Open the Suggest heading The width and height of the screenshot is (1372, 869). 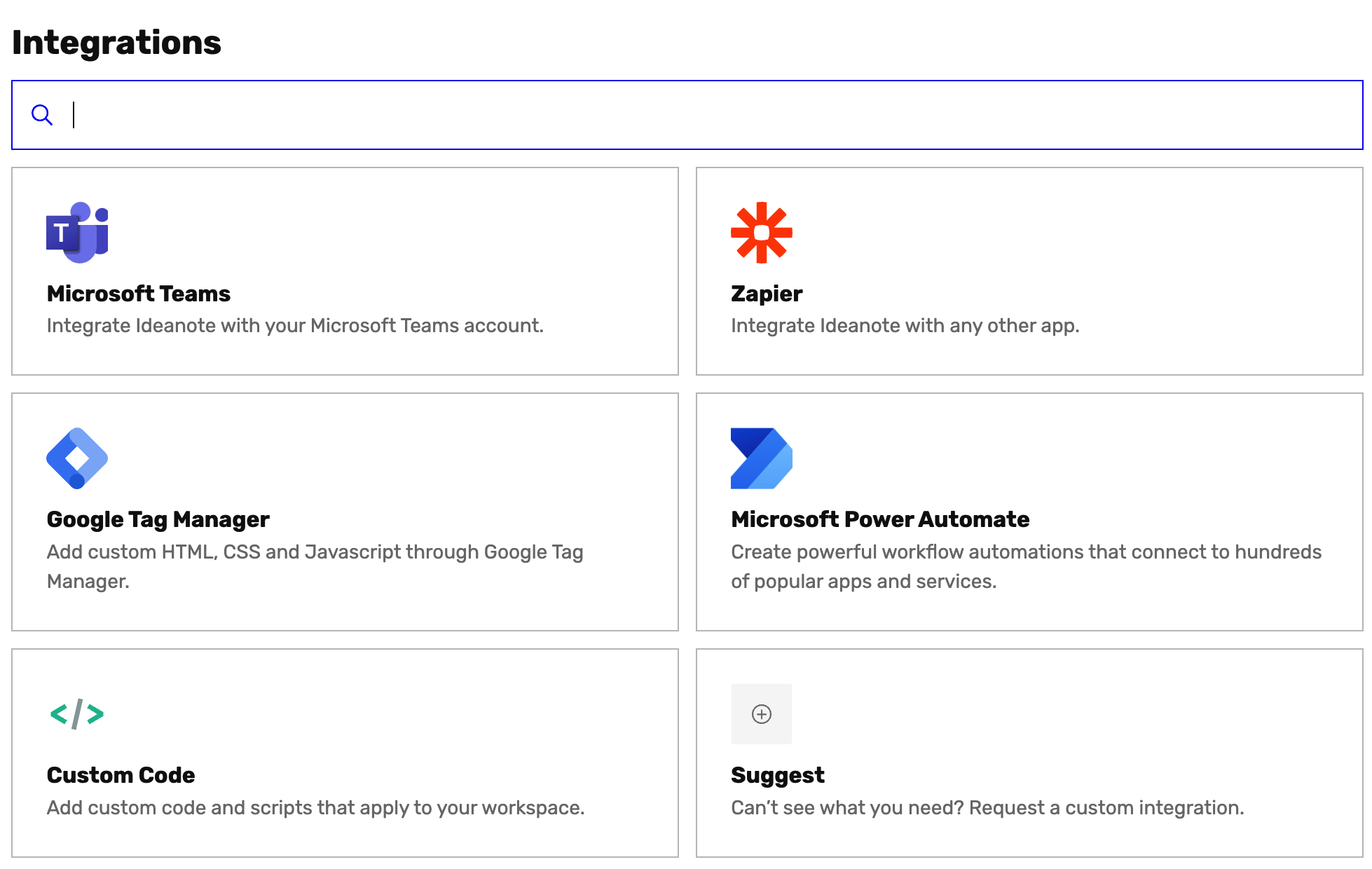pos(777,775)
